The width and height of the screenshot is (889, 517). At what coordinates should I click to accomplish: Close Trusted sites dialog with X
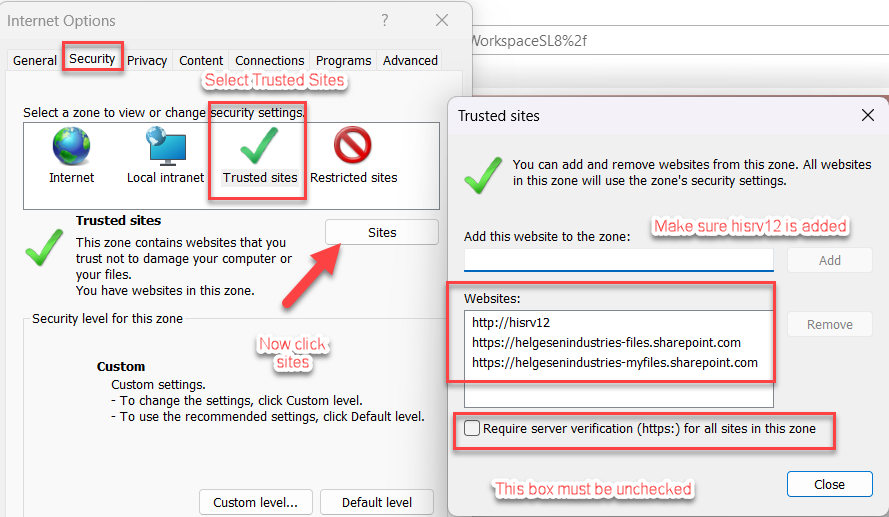[x=867, y=115]
